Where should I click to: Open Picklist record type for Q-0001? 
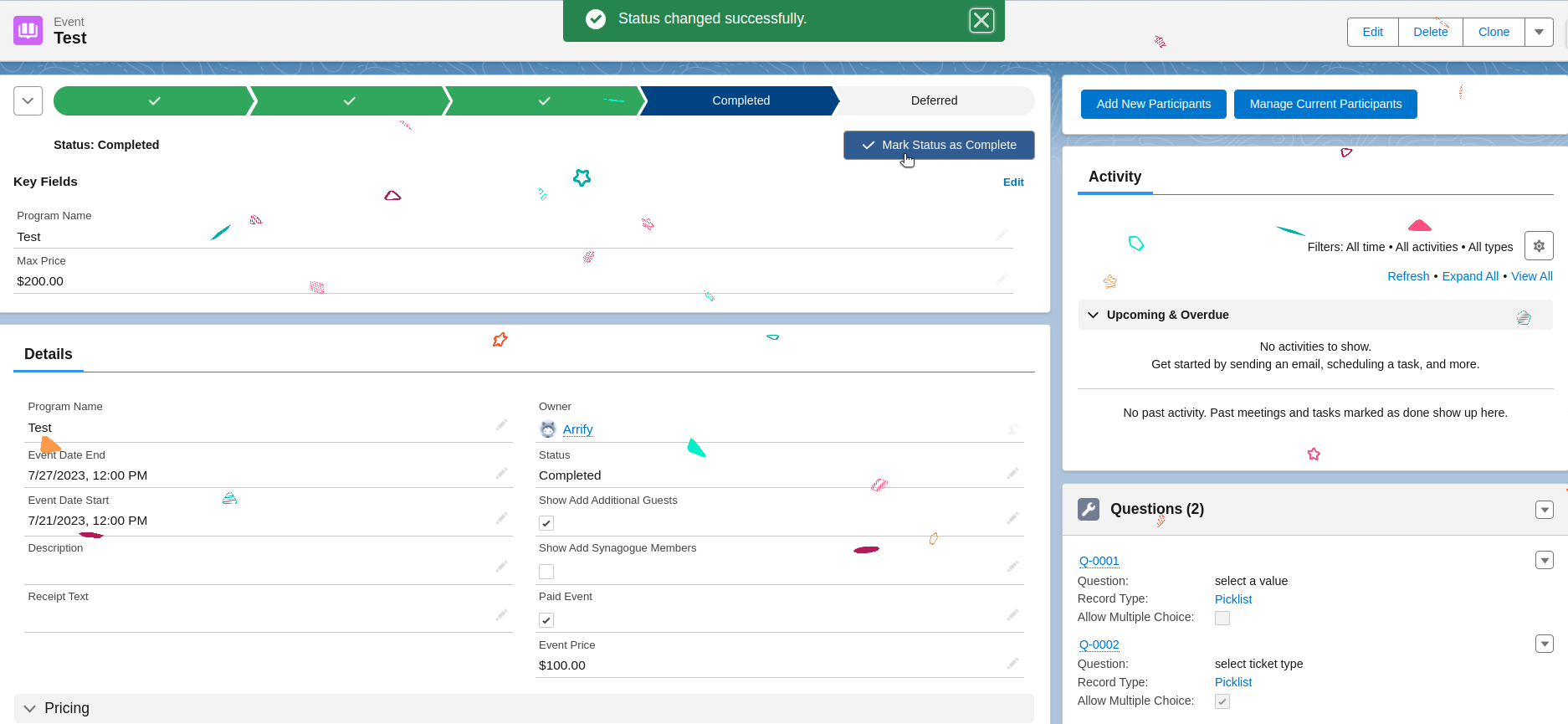[1233, 599]
